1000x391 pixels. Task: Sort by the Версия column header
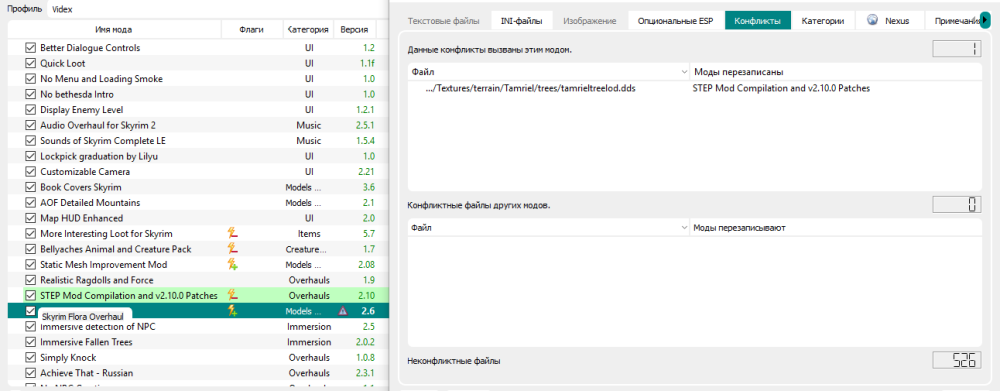[x=354, y=29]
